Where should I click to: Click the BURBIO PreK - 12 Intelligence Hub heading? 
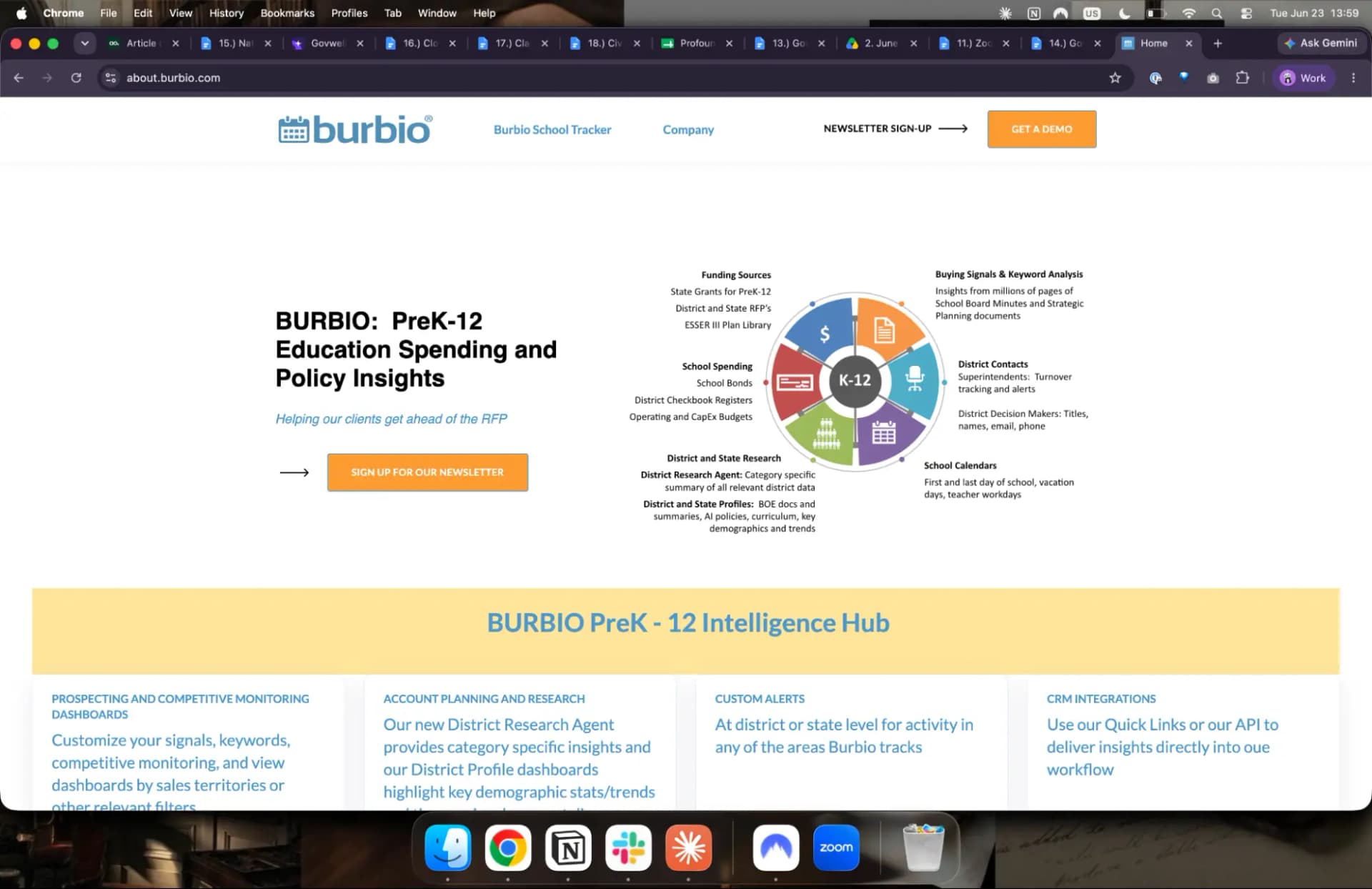pos(688,623)
